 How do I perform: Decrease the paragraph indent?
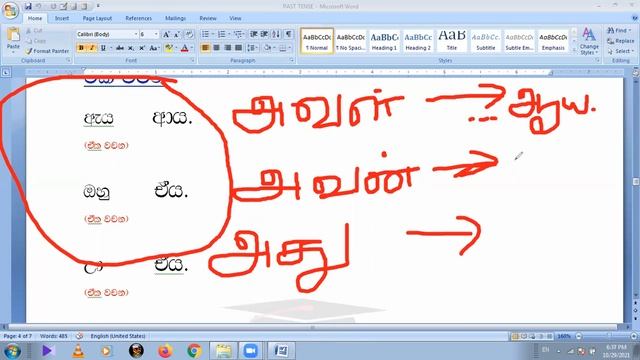click(253, 34)
